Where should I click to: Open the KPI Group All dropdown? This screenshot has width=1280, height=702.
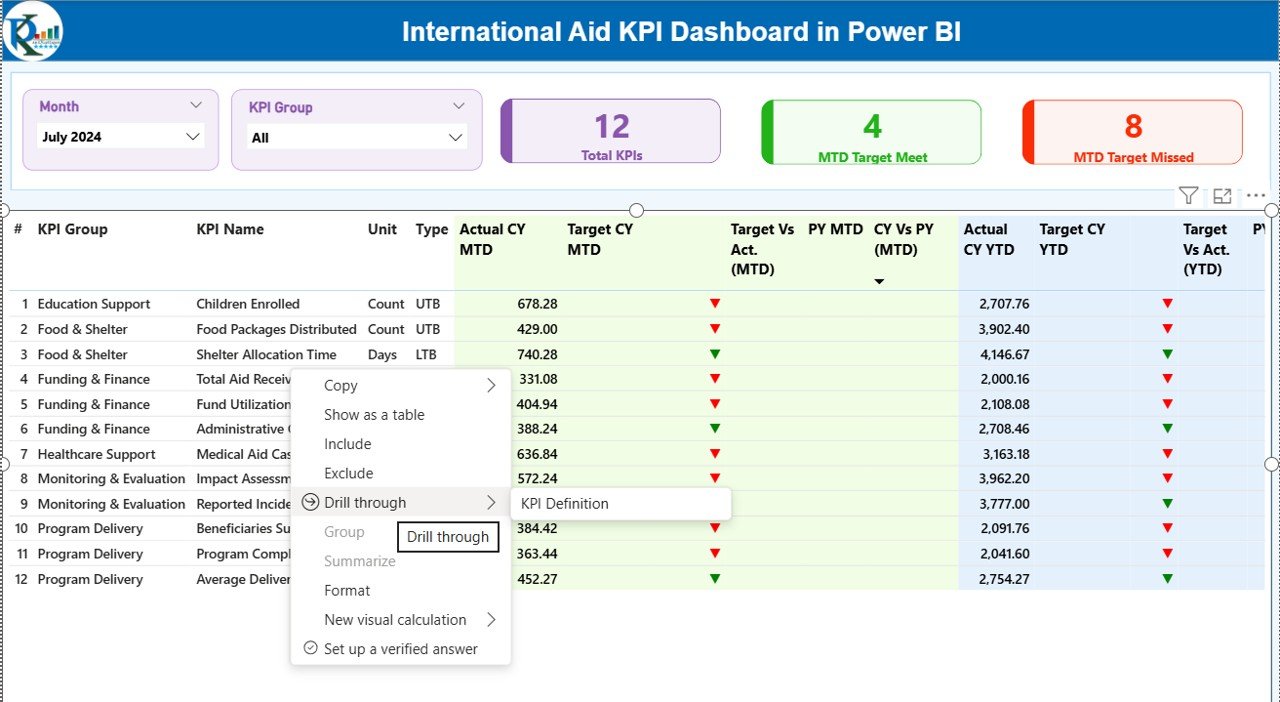tap(456, 138)
